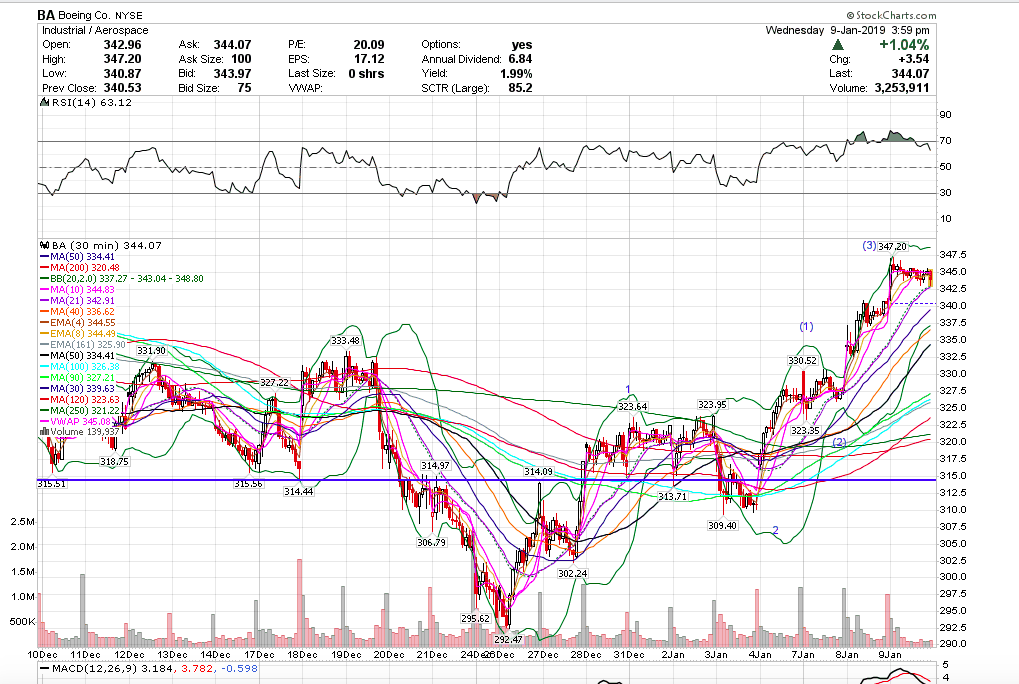Screen dimensions: 1019x684
Task: Click the blue (3) wave annotation
Action: [869, 246]
